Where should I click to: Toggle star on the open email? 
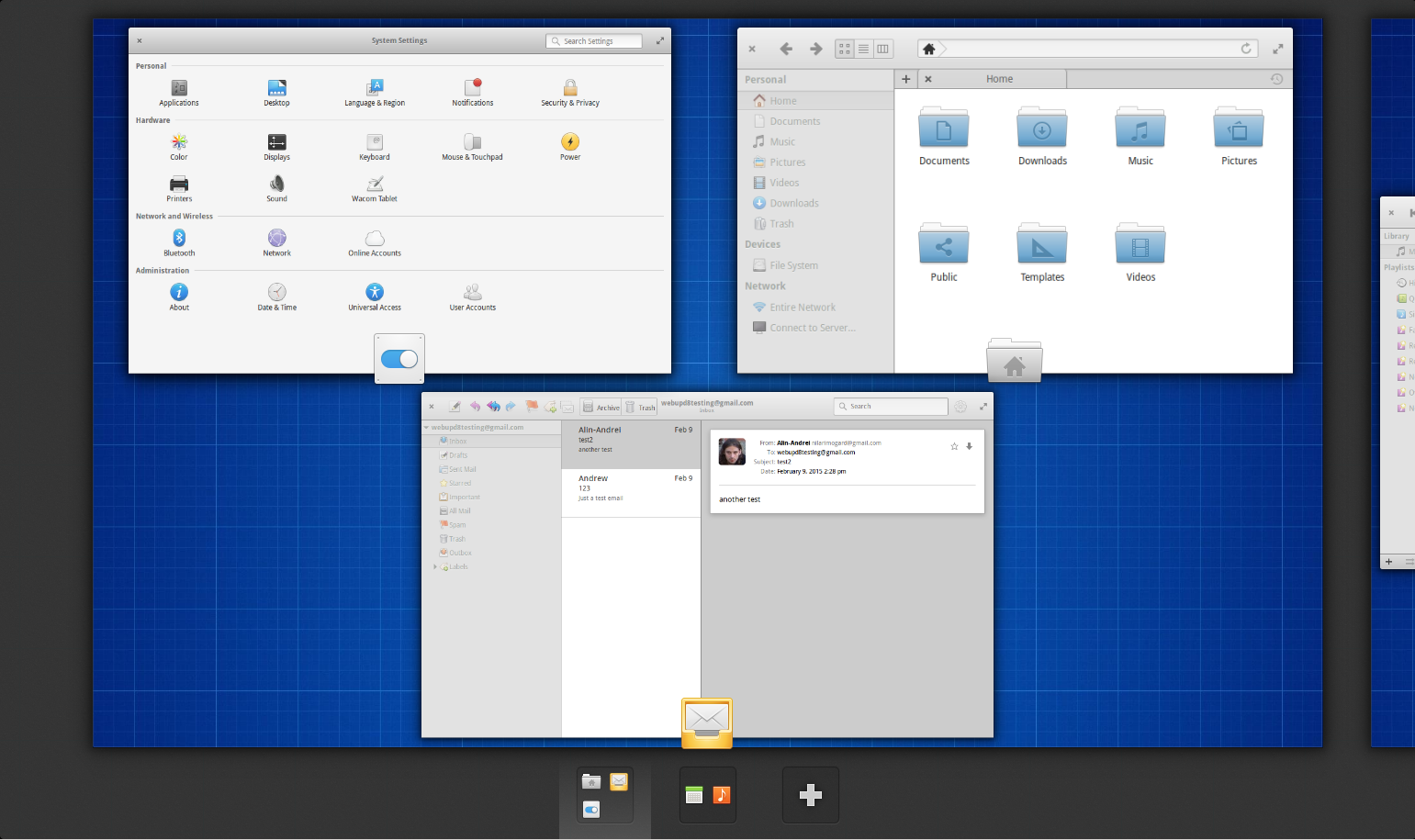click(954, 446)
